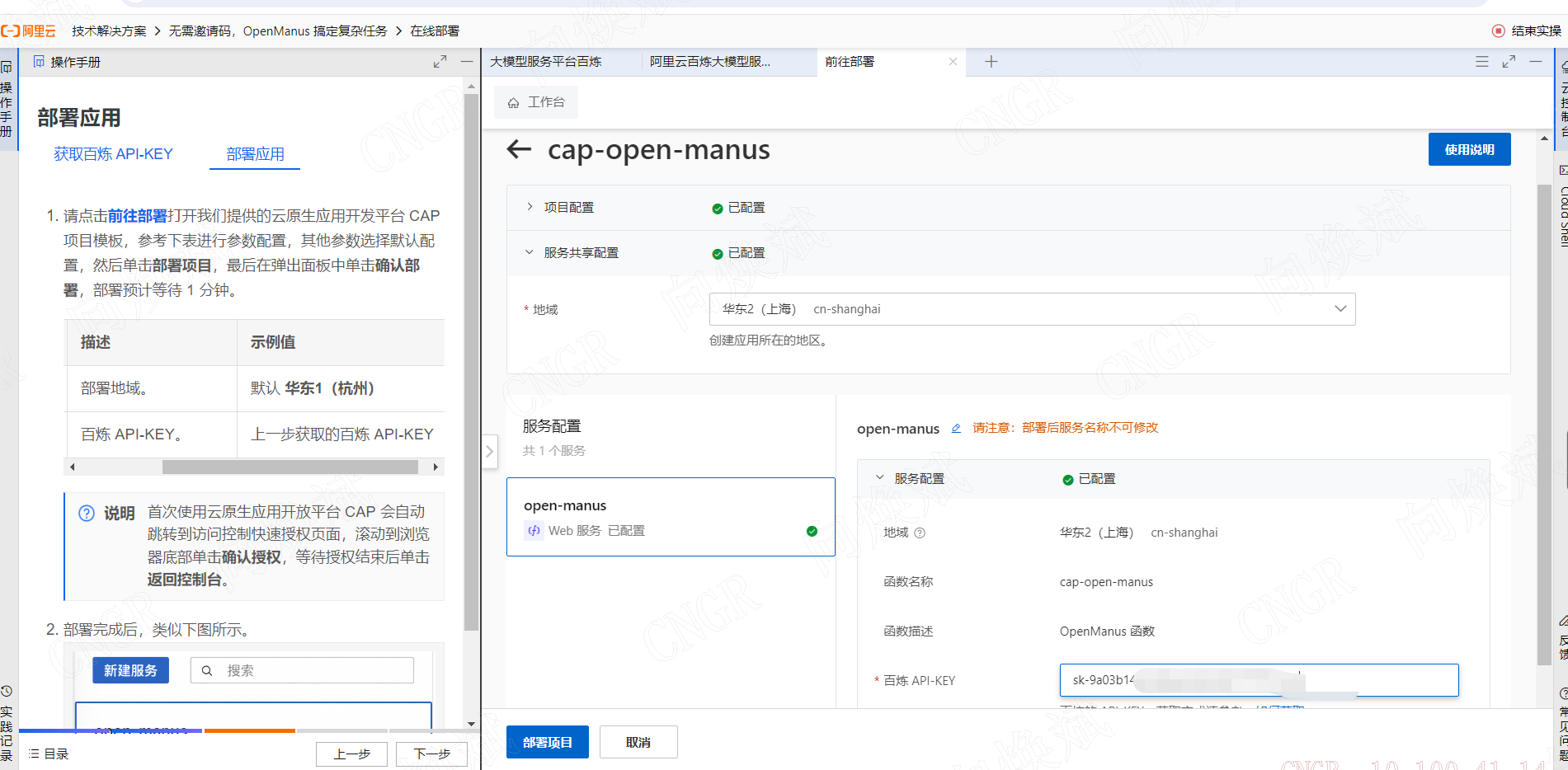1568x770 pixels.
Task: Edit the open-manus service name pencil icon
Action: pos(956,428)
